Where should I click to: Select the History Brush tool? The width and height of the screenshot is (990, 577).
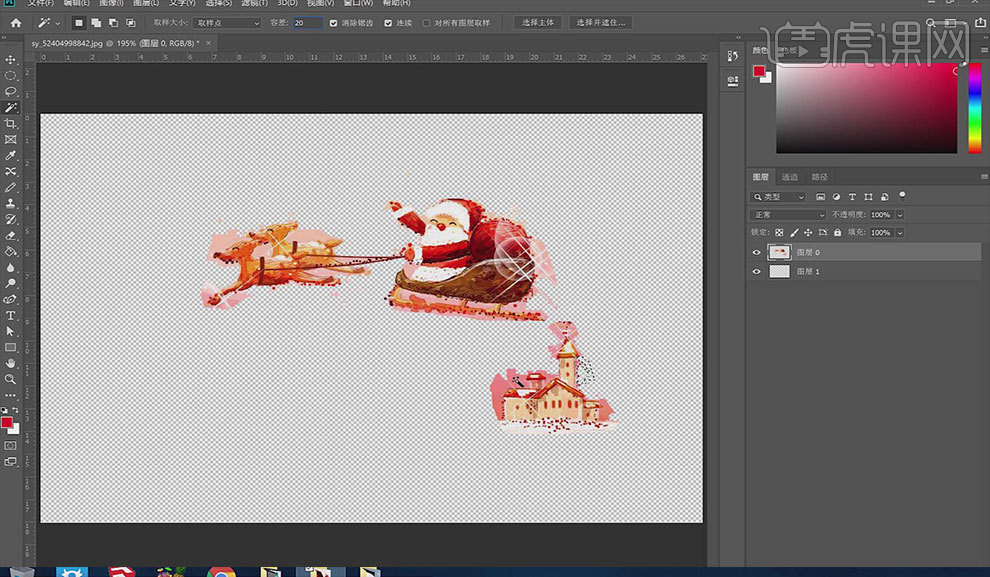point(11,220)
